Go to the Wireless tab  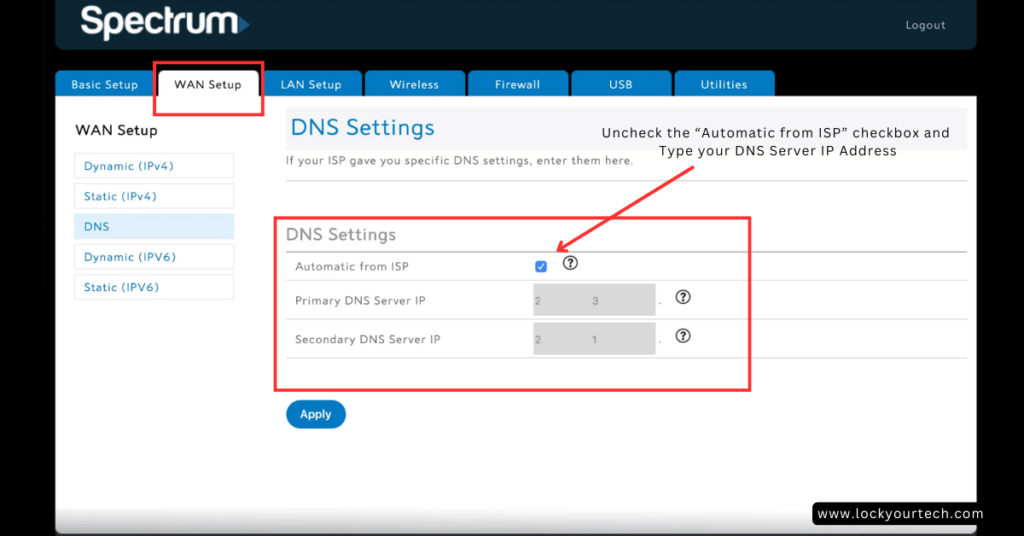coord(414,84)
